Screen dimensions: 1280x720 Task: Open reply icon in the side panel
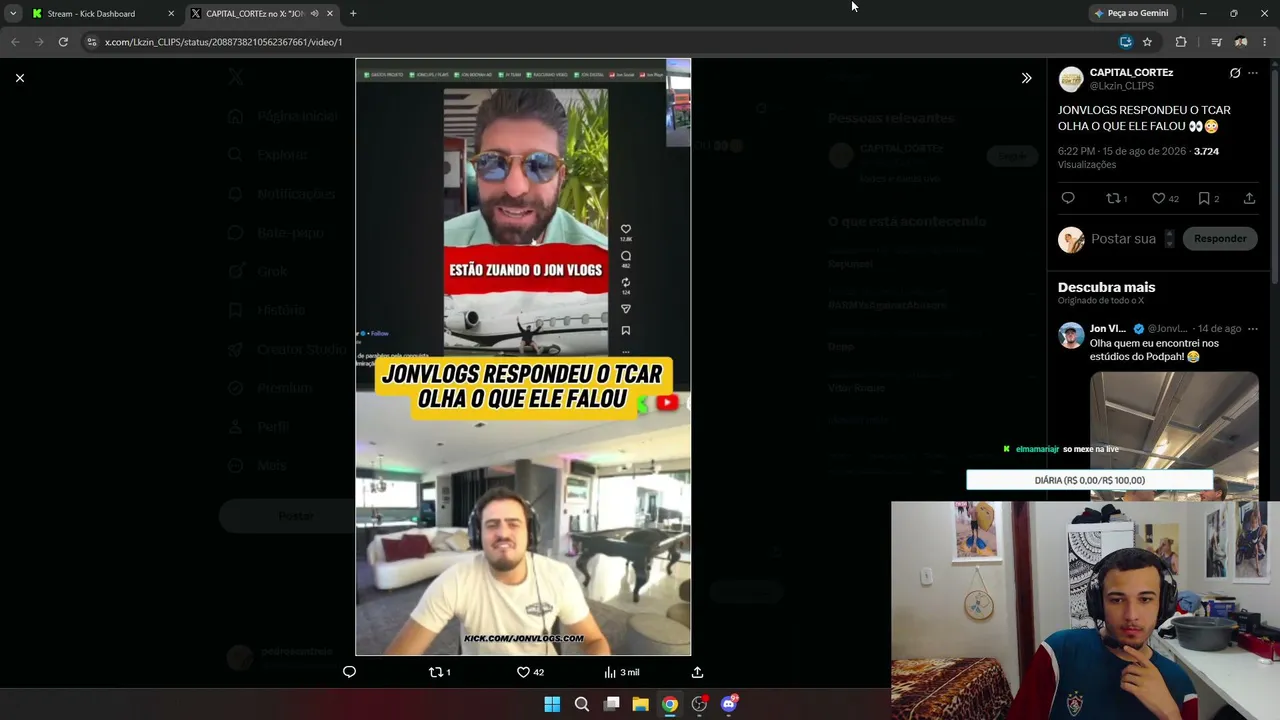pyautogui.click(x=1068, y=198)
